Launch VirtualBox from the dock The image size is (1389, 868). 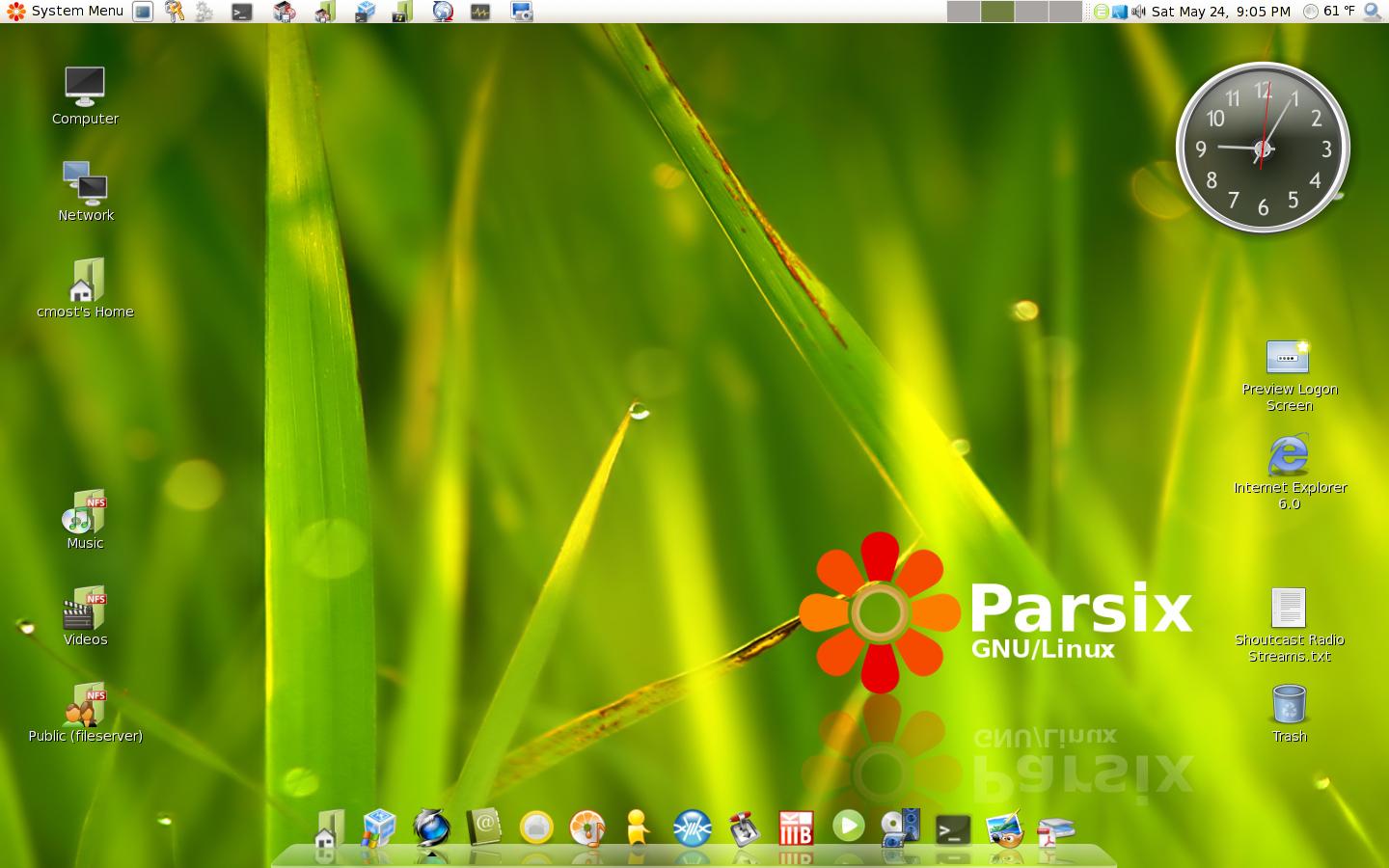coord(379,828)
